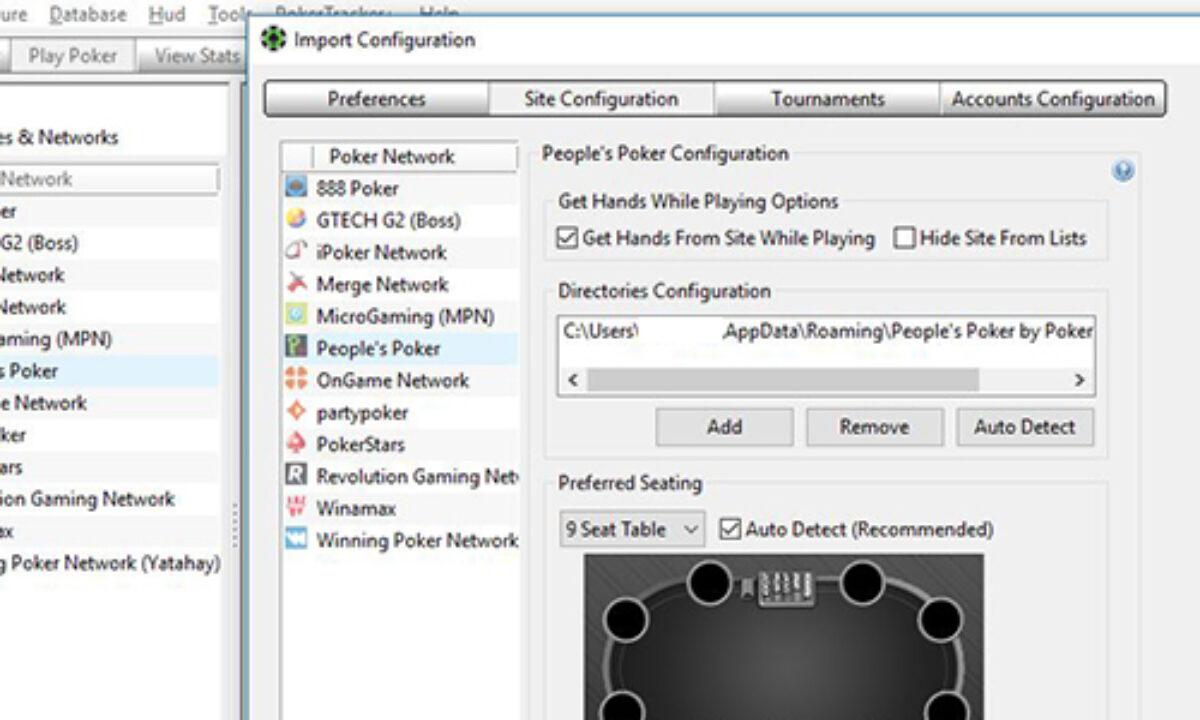The width and height of the screenshot is (1200, 720).
Task: Click the People's Poker site icon
Action: click(296, 348)
